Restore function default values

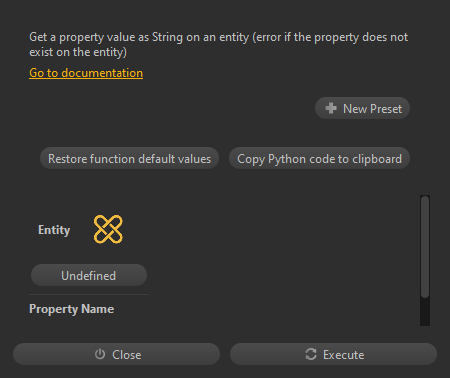click(129, 158)
